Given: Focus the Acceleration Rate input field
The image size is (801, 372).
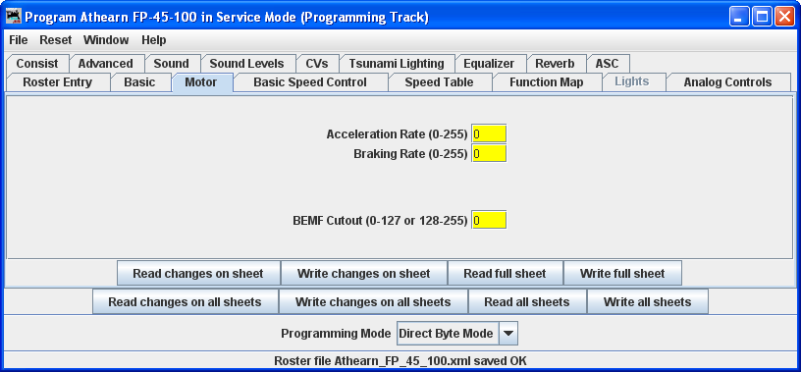Looking at the screenshot, I should [489, 134].
